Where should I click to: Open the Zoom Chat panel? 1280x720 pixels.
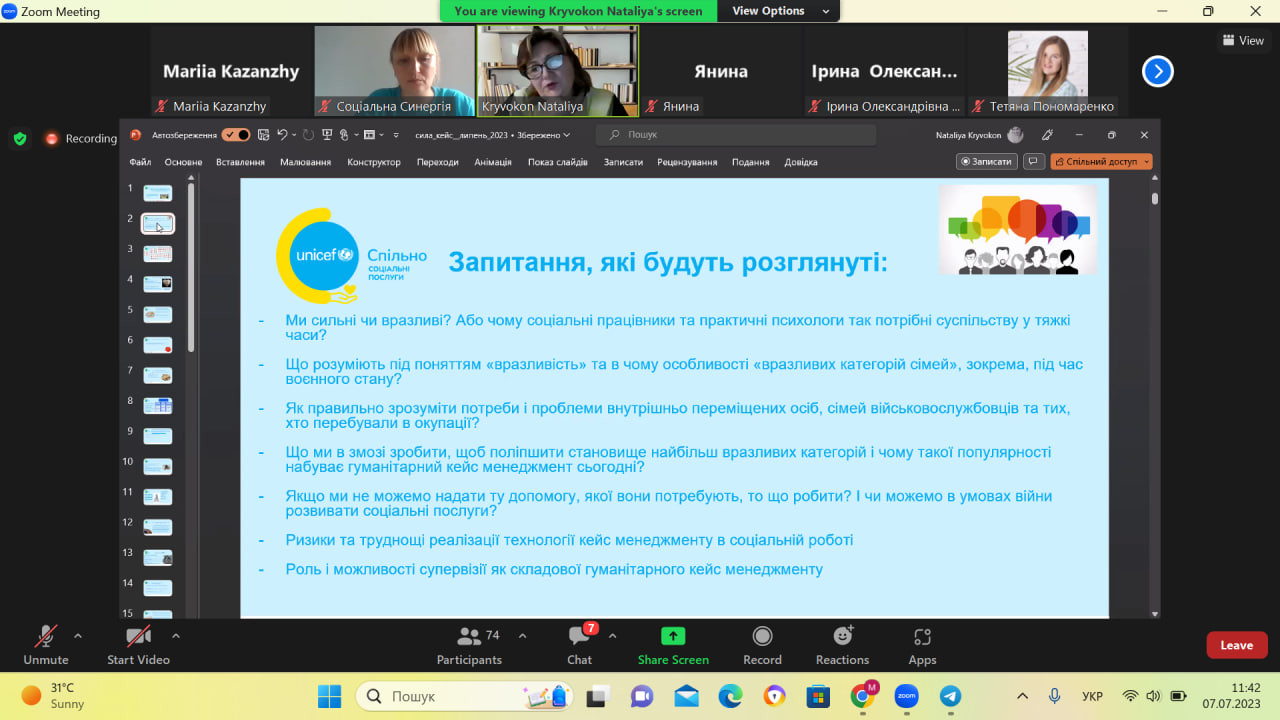(580, 643)
